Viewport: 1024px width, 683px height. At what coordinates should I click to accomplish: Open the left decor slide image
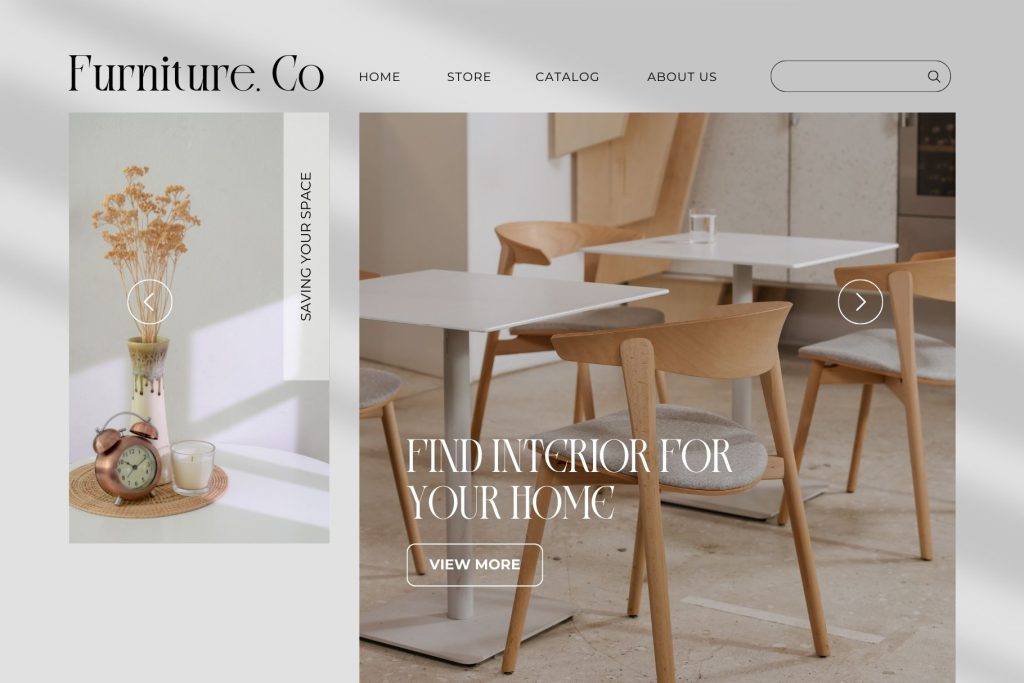[199, 328]
